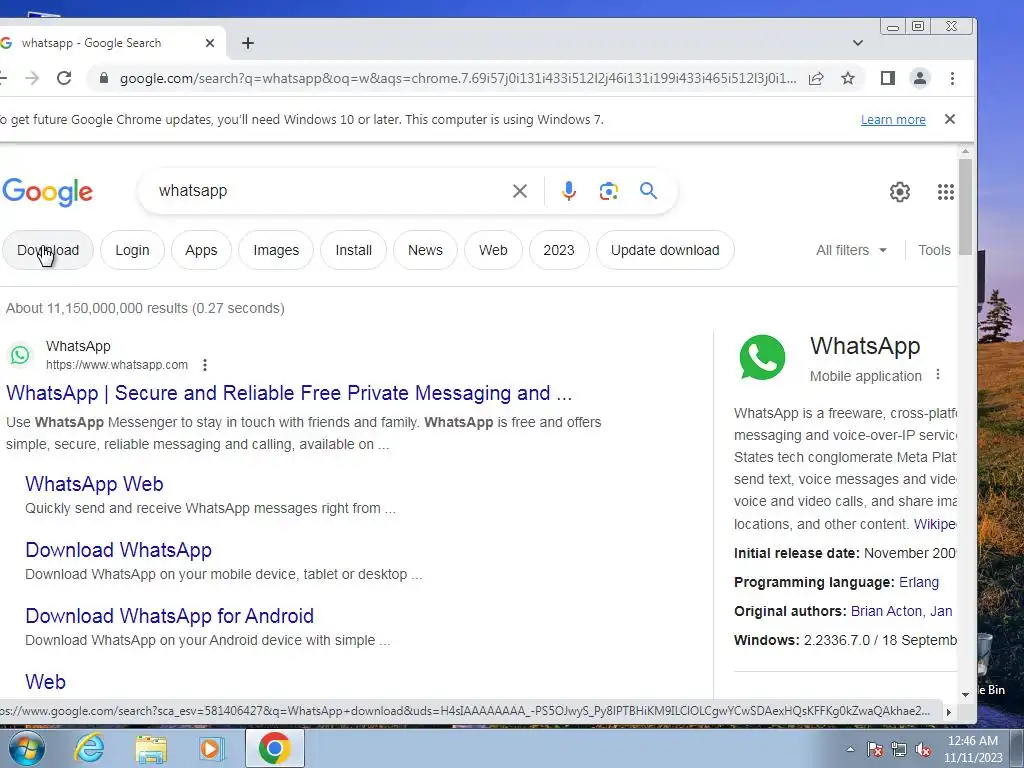Select the 2023 filter chip
The height and width of the screenshot is (768, 1024).
point(559,250)
